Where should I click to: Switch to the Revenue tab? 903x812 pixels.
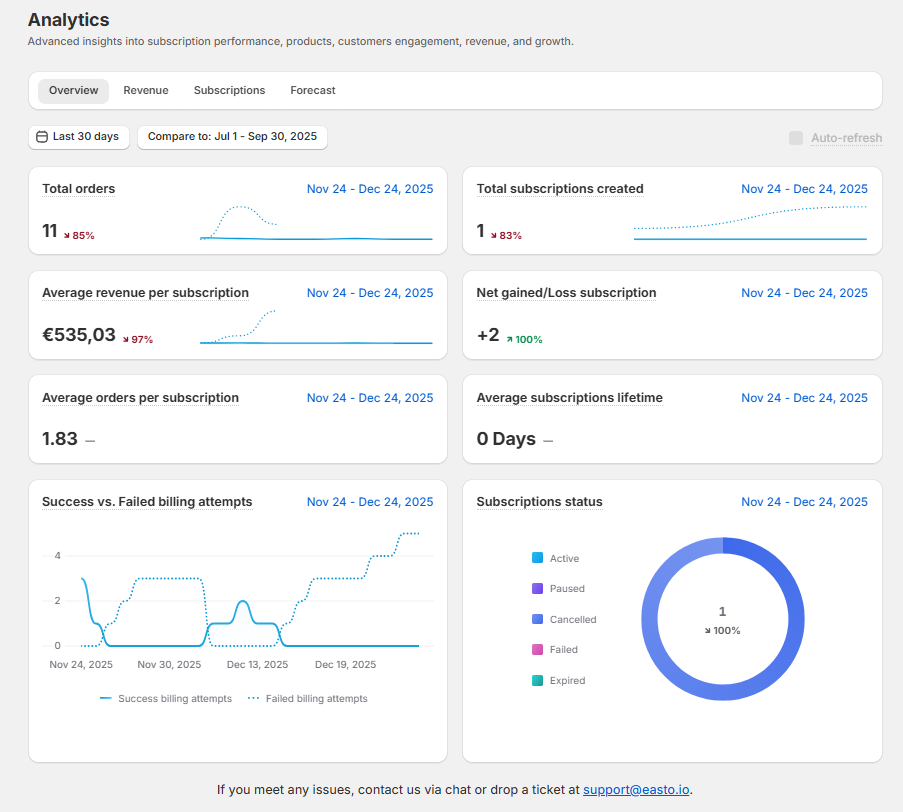point(146,91)
